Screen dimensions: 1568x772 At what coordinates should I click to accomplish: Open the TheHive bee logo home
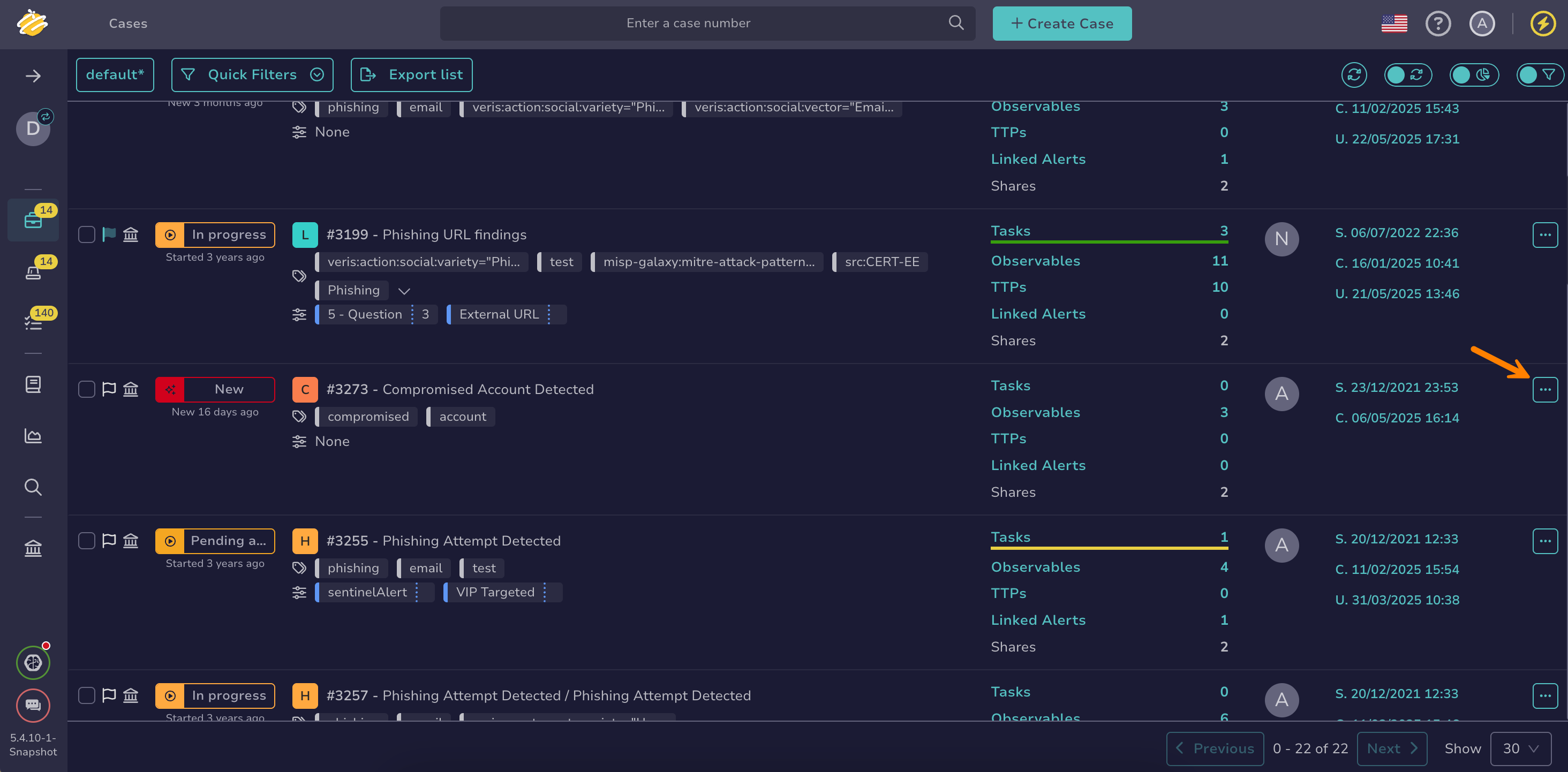click(32, 23)
